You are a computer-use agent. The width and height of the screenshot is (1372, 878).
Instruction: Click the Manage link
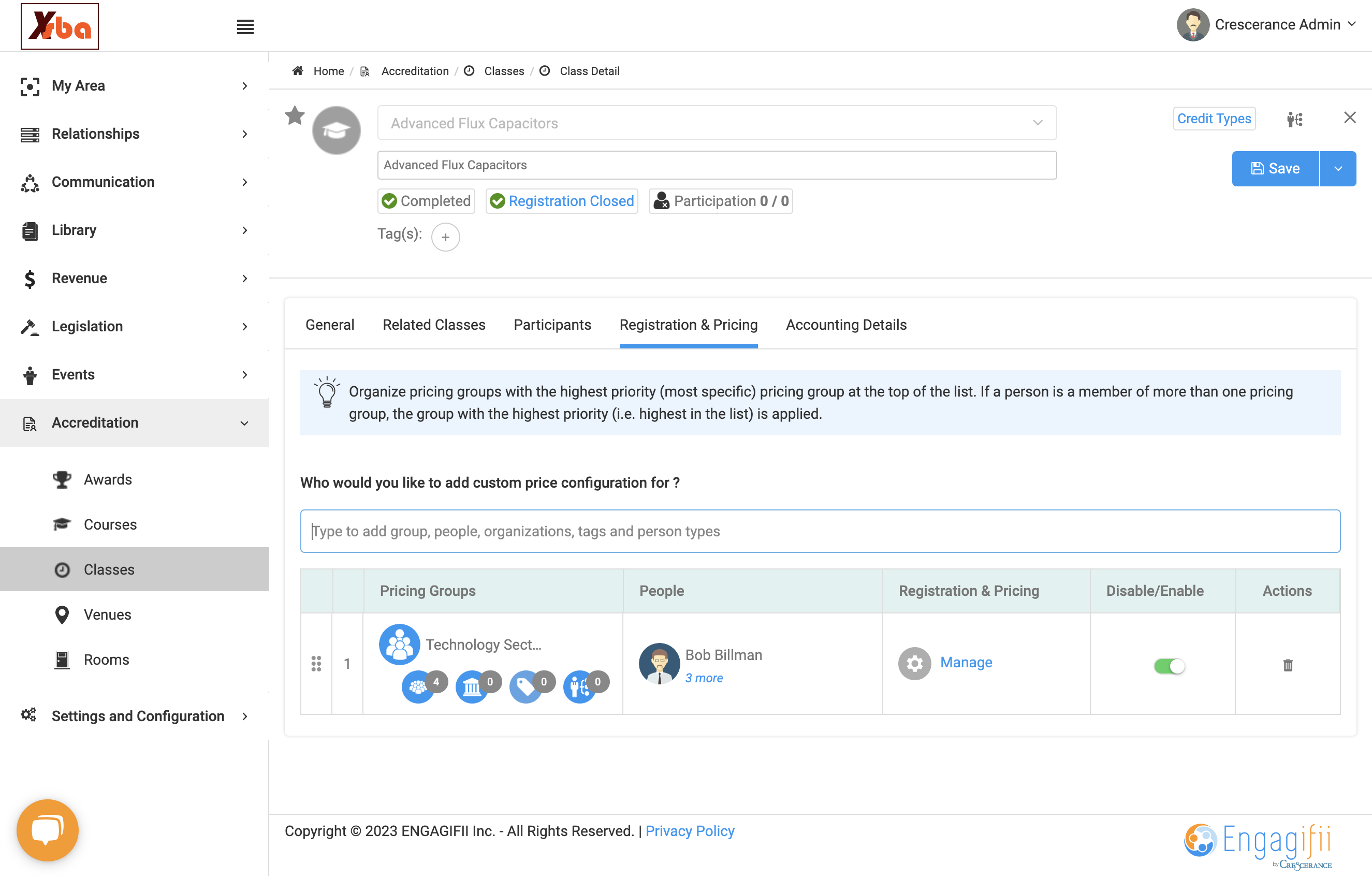tap(966, 663)
